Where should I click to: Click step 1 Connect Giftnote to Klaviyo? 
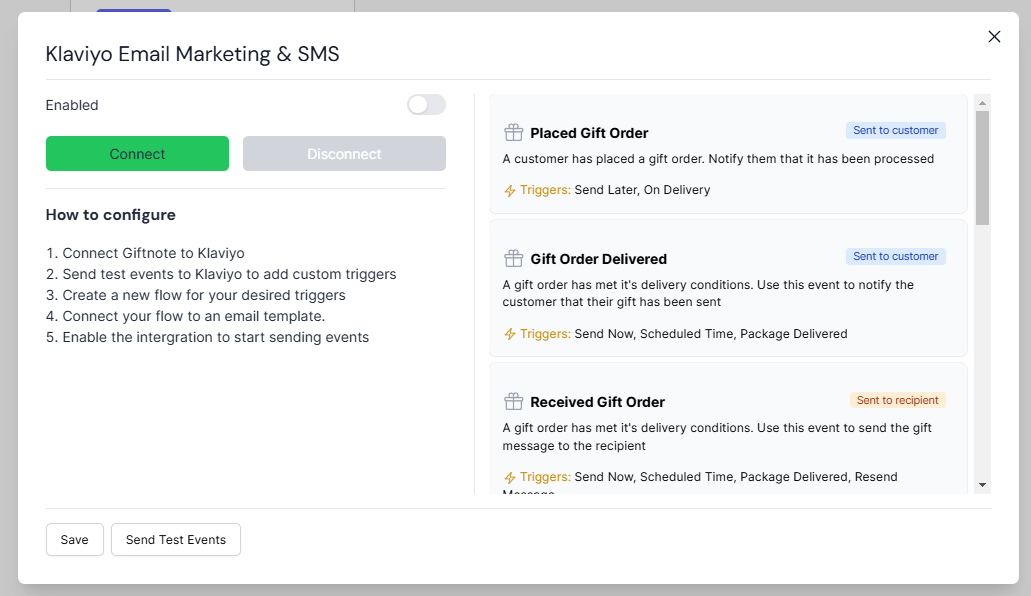coord(145,253)
